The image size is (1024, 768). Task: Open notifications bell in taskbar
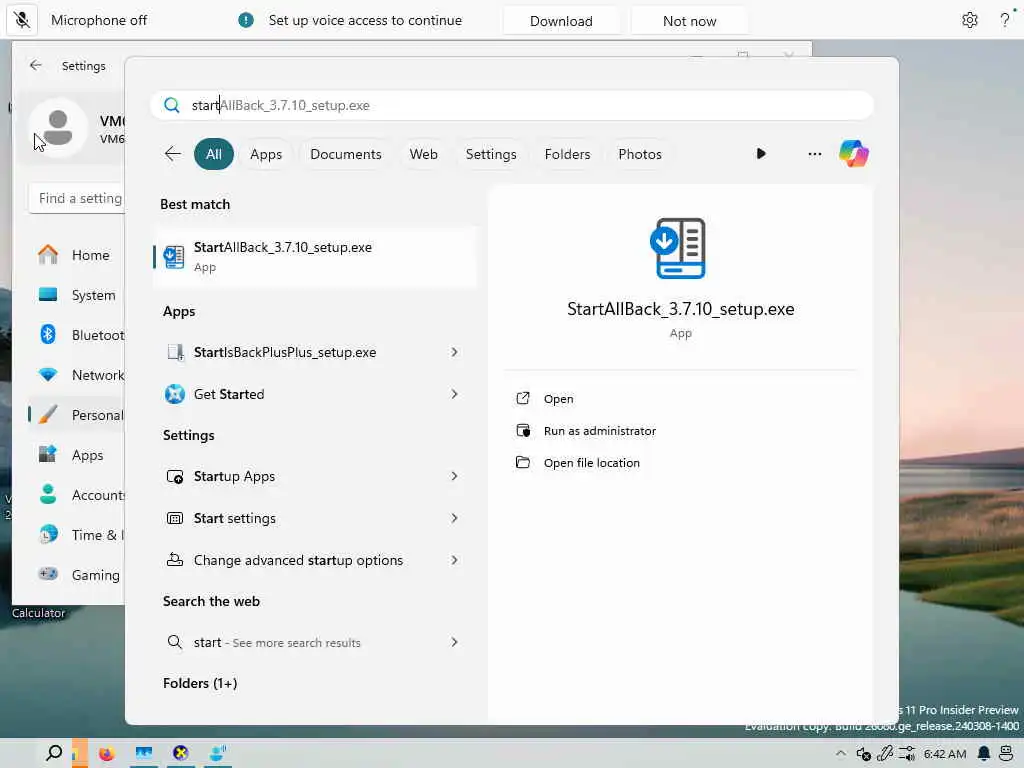point(984,754)
